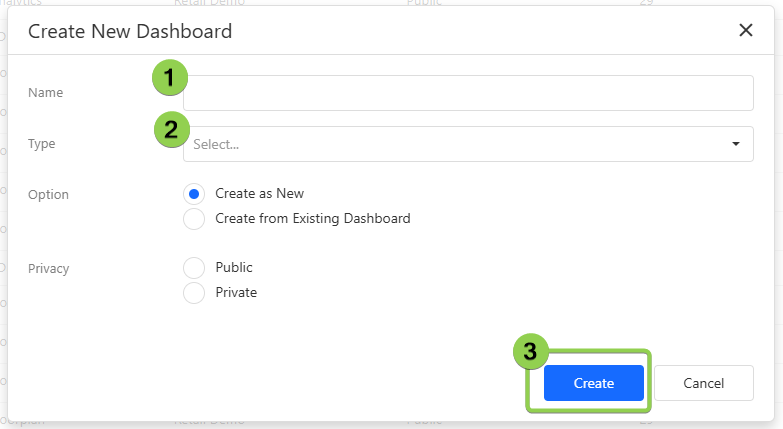The height and width of the screenshot is (429, 783).
Task: Choose 'Create from Existing Dashboard' radio circle
Action: [195, 218]
